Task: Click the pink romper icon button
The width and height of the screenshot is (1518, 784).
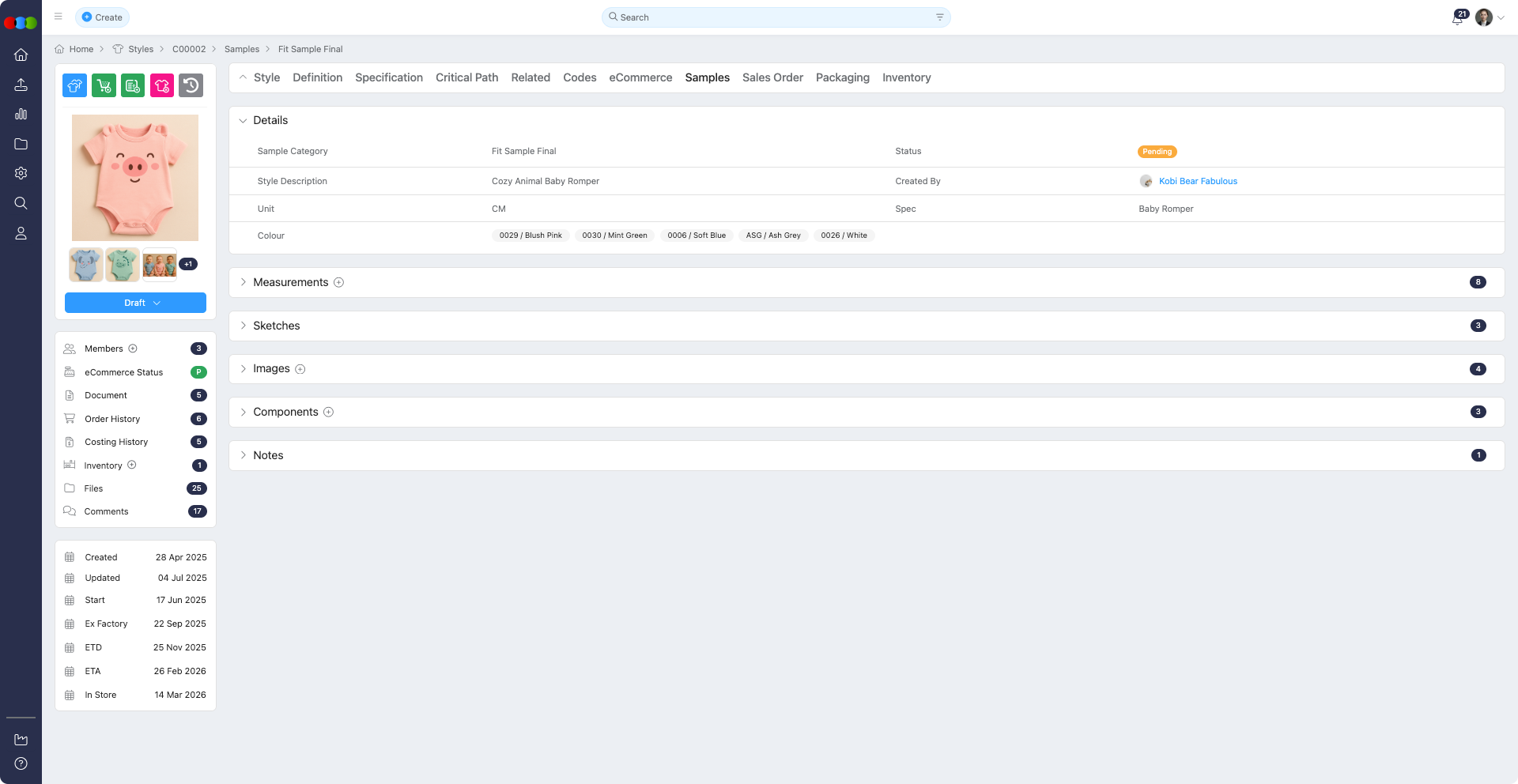Action: click(162, 85)
